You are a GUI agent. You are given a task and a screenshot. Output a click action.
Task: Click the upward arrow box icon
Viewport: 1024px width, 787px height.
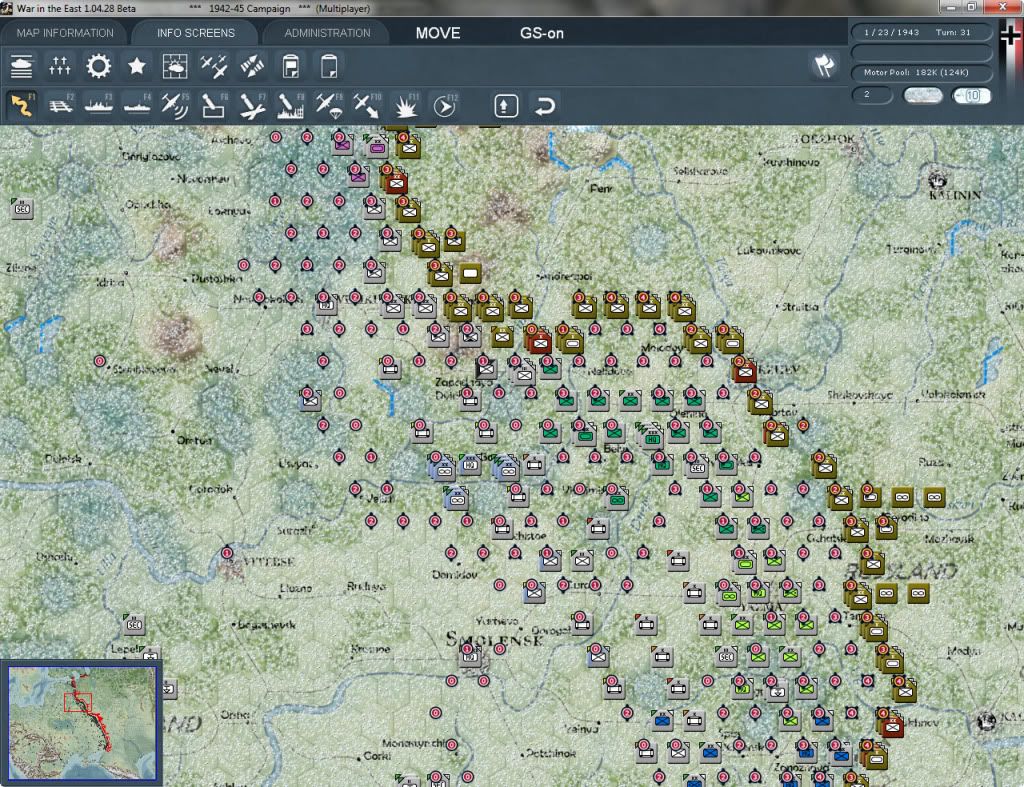click(506, 106)
